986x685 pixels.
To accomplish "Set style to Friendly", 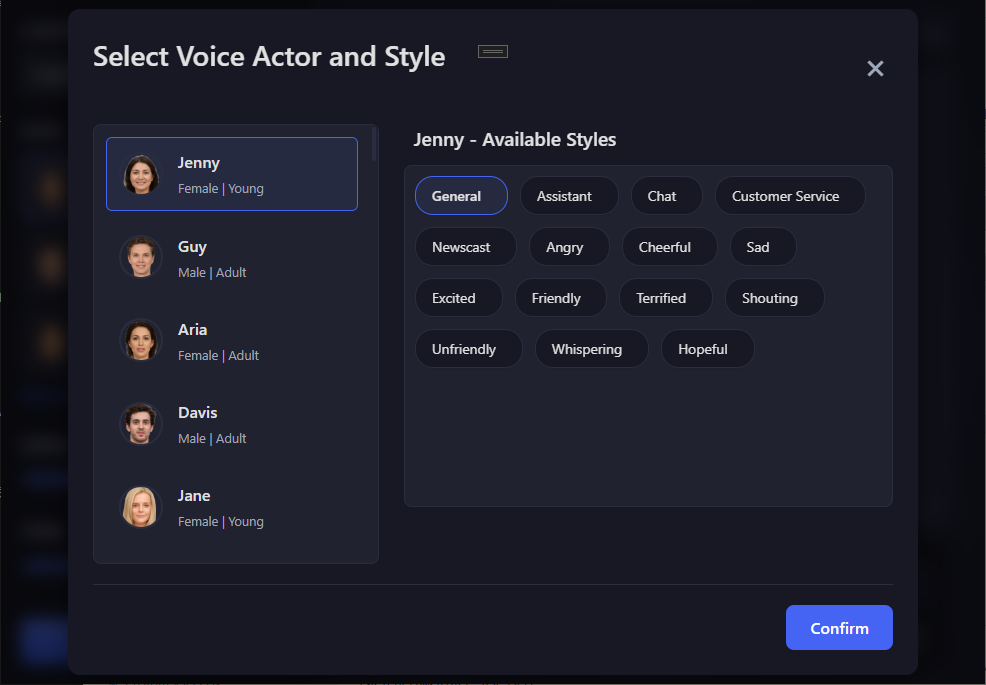I will (561, 298).
